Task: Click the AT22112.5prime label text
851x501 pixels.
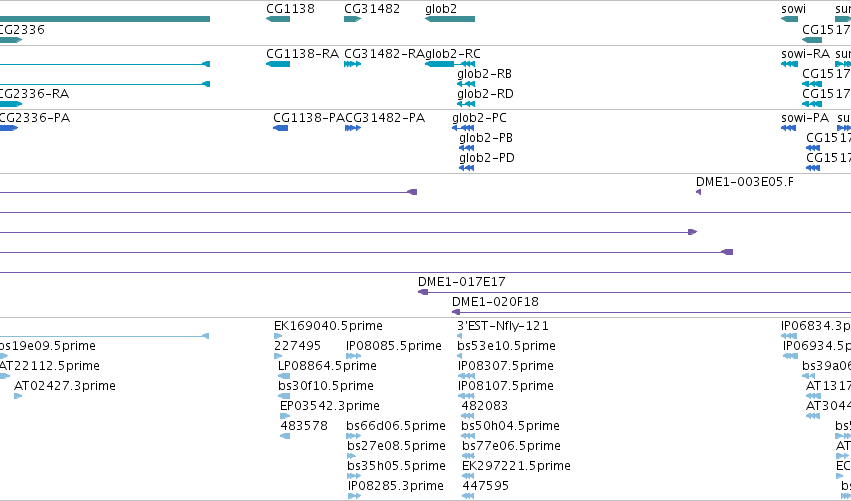Action: pos(50,366)
